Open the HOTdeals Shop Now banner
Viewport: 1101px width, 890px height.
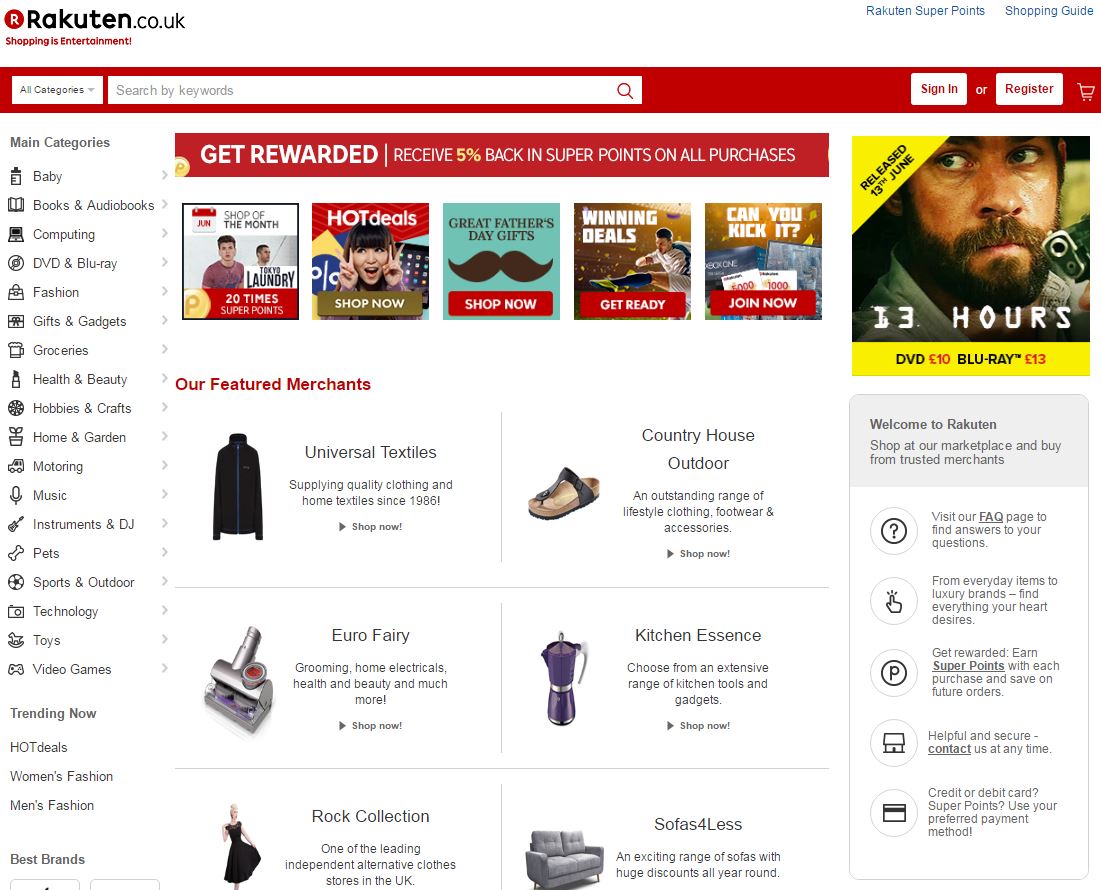pyautogui.click(x=370, y=261)
